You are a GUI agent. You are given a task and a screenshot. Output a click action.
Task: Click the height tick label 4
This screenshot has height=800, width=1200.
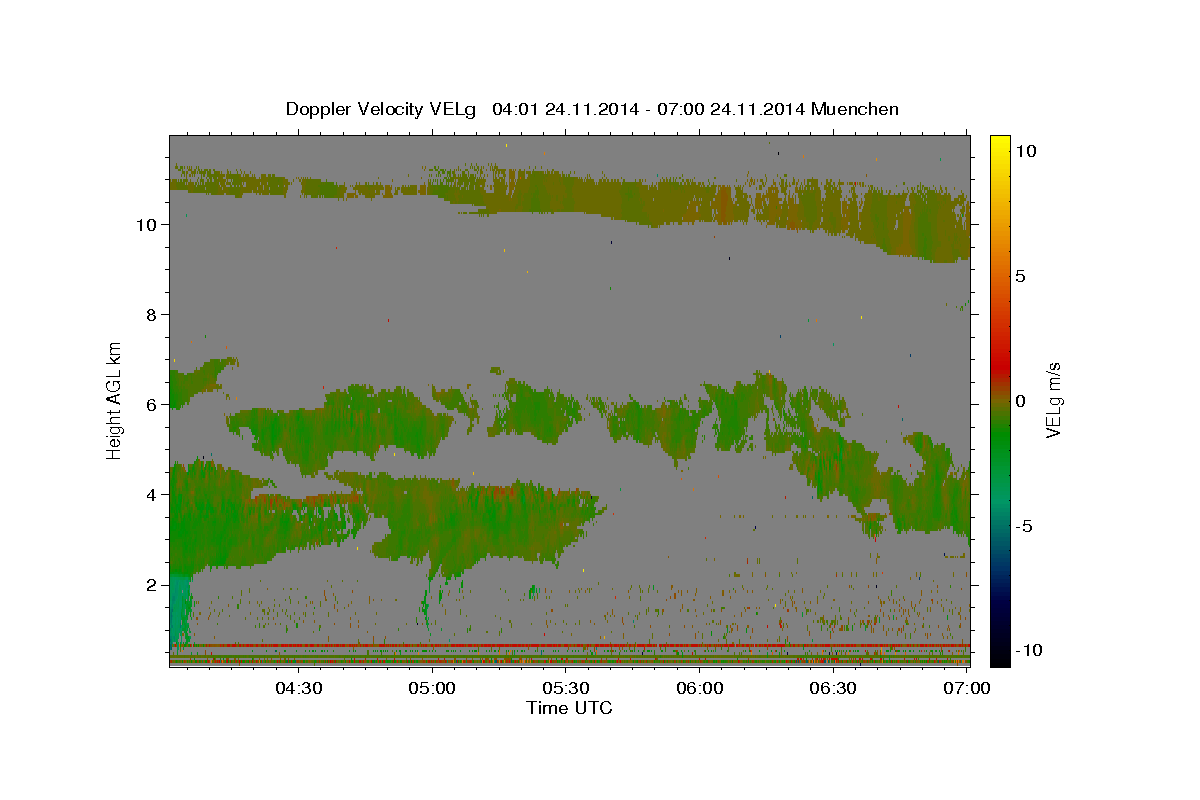152,495
